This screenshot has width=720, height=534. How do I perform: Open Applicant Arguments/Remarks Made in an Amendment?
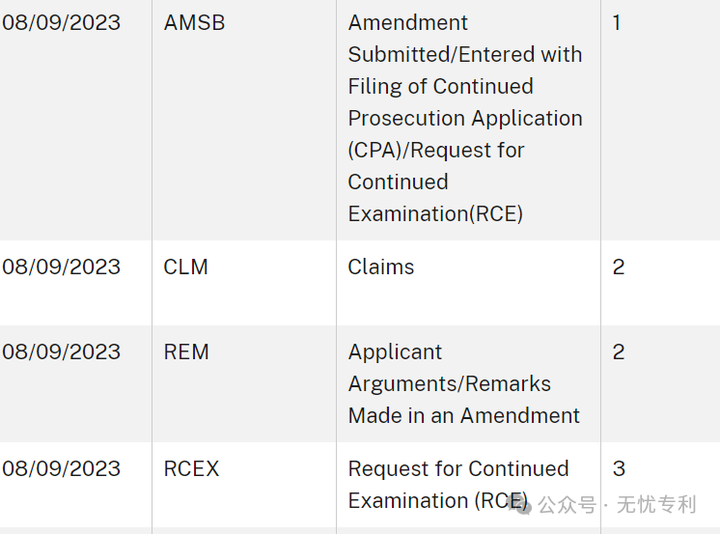coord(464,384)
